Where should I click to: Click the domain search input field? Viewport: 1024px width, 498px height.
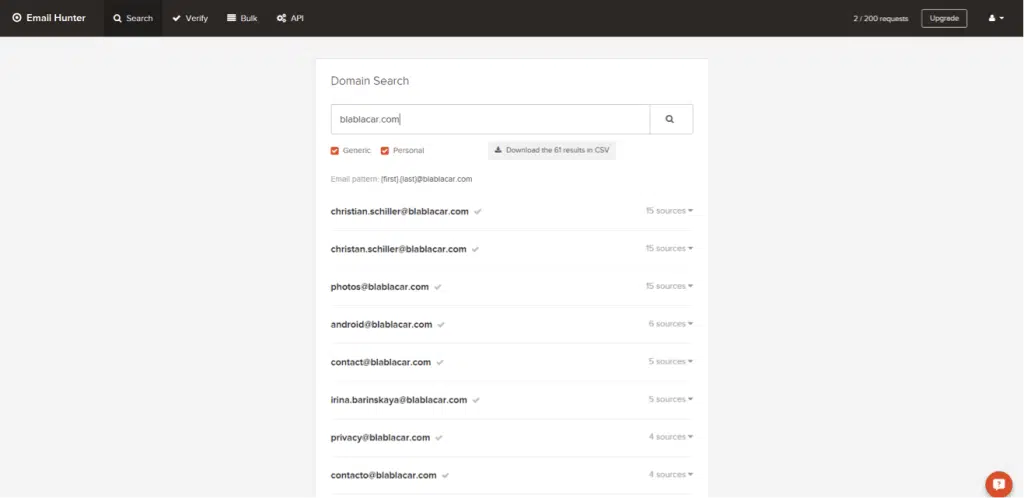click(x=490, y=119)
